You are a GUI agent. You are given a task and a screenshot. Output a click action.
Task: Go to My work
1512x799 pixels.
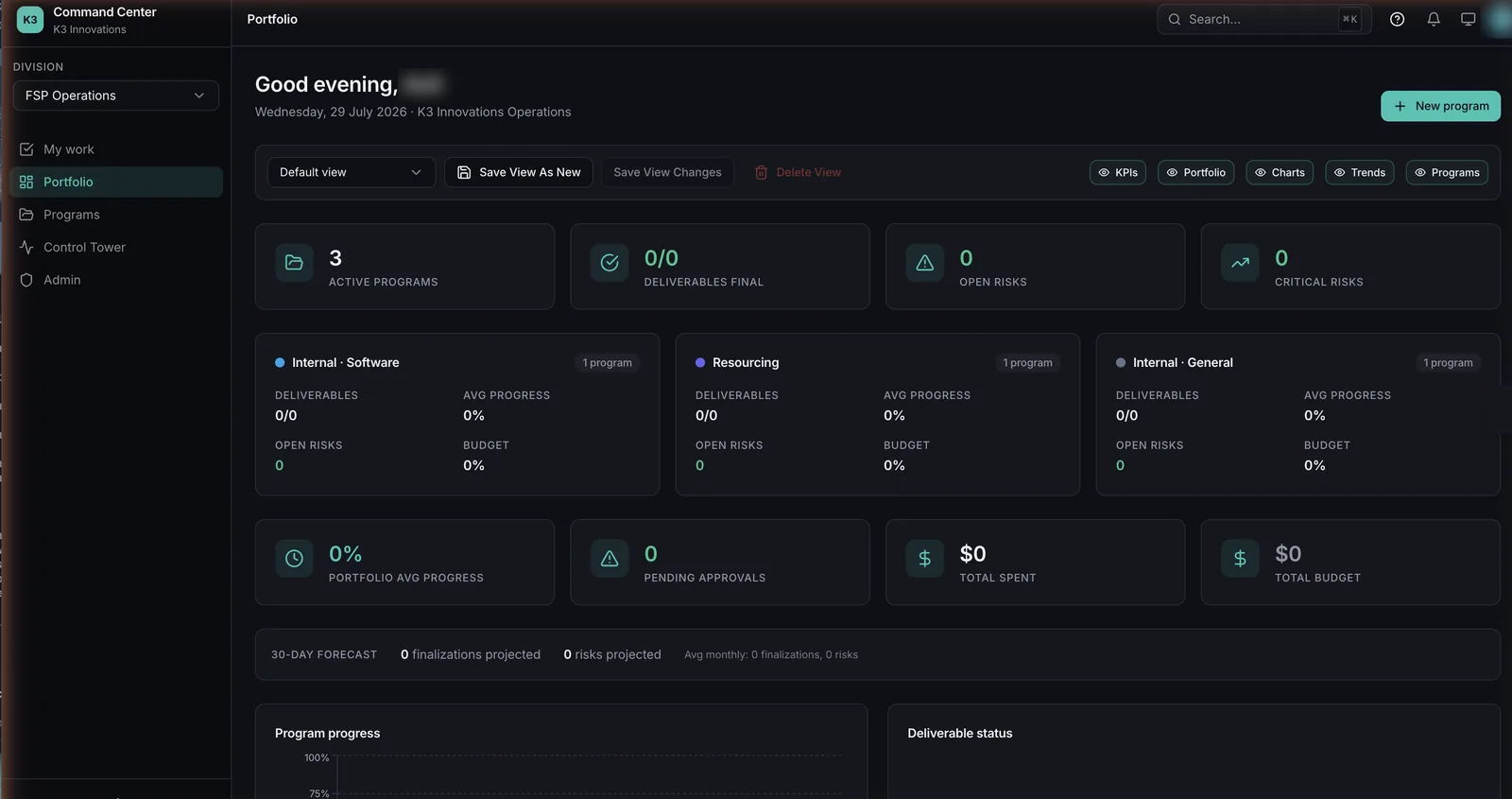(116, 149)
